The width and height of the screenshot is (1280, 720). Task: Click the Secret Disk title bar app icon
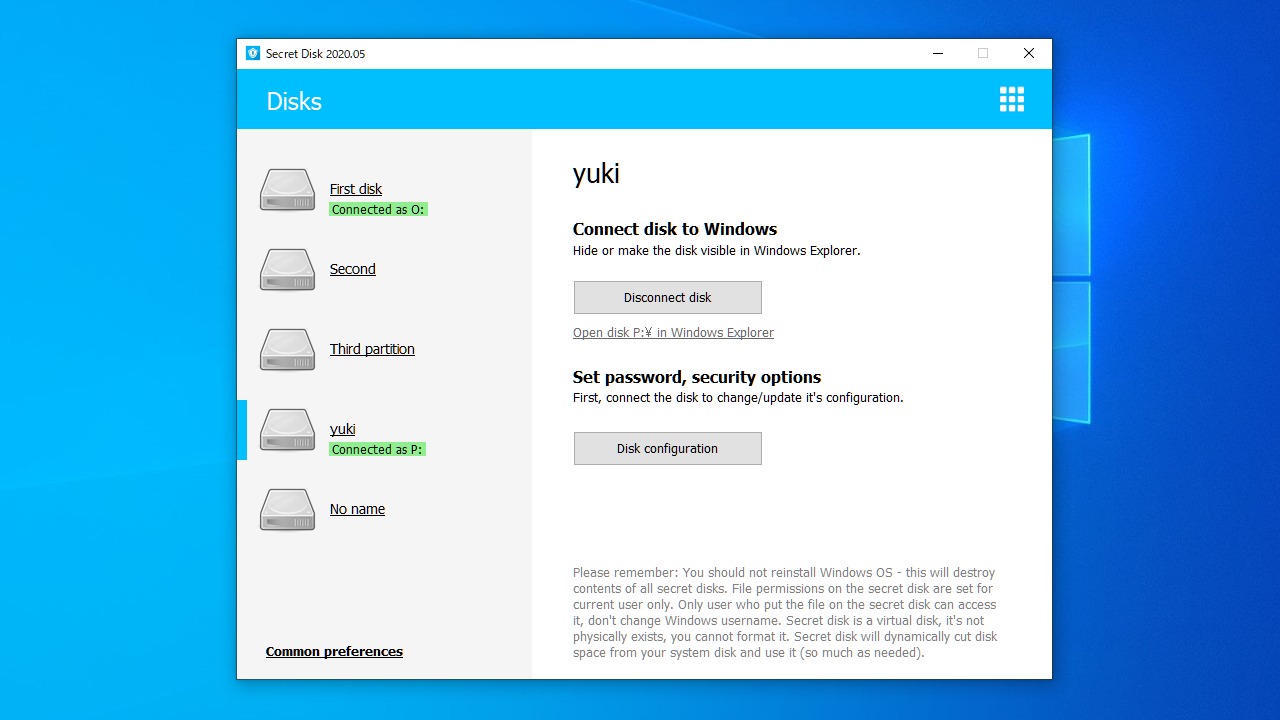[x=253, y=53]
